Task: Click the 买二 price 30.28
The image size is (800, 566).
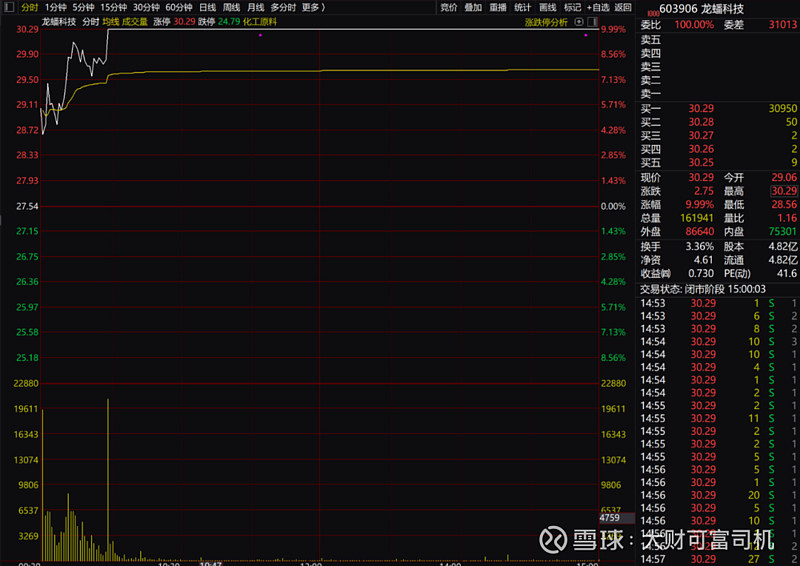Action: coord(701,122)
